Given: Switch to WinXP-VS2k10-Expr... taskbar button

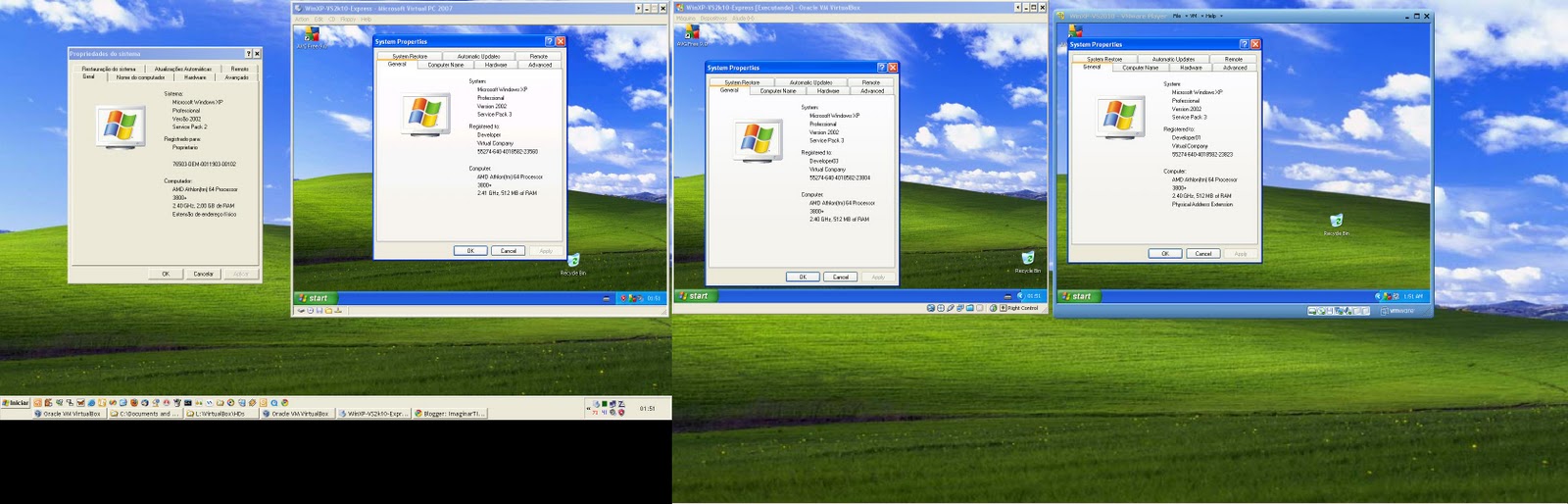Looking at the screenshot, I should click(373, 414).
